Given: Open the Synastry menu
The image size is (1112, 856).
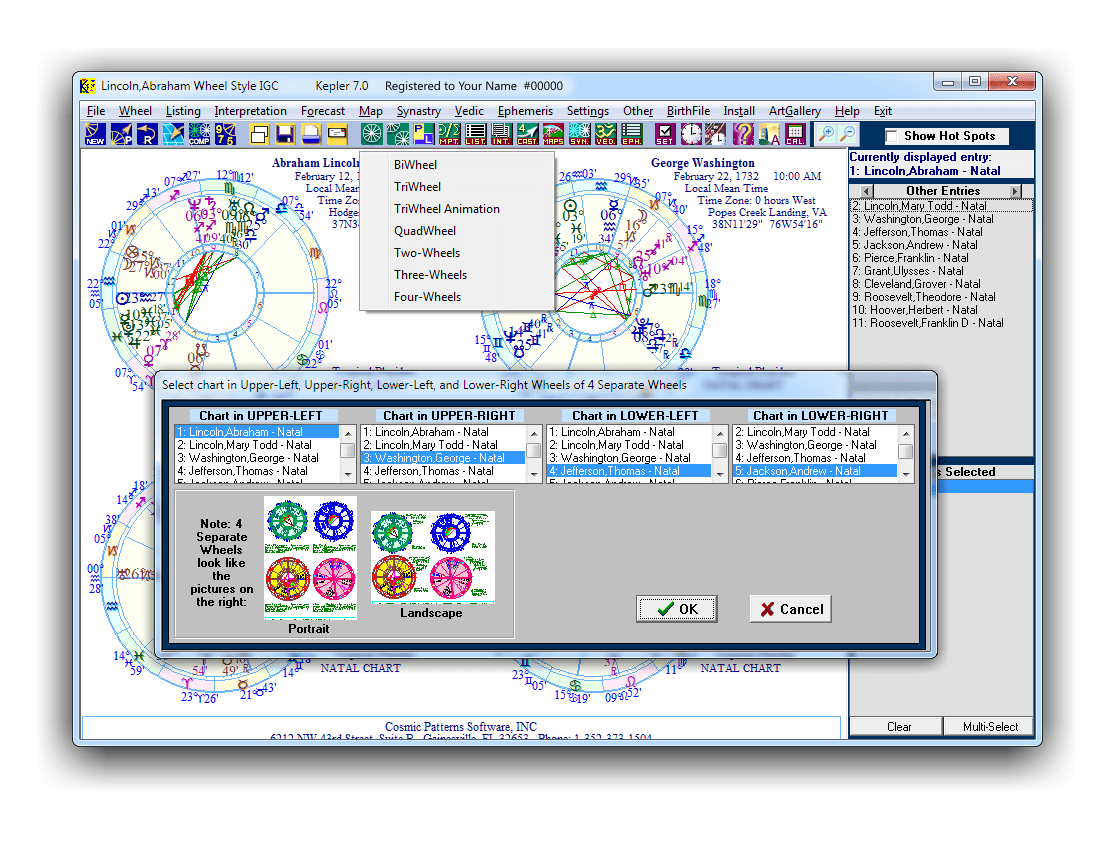Looking at the screenshot, I should pos(418,111).
